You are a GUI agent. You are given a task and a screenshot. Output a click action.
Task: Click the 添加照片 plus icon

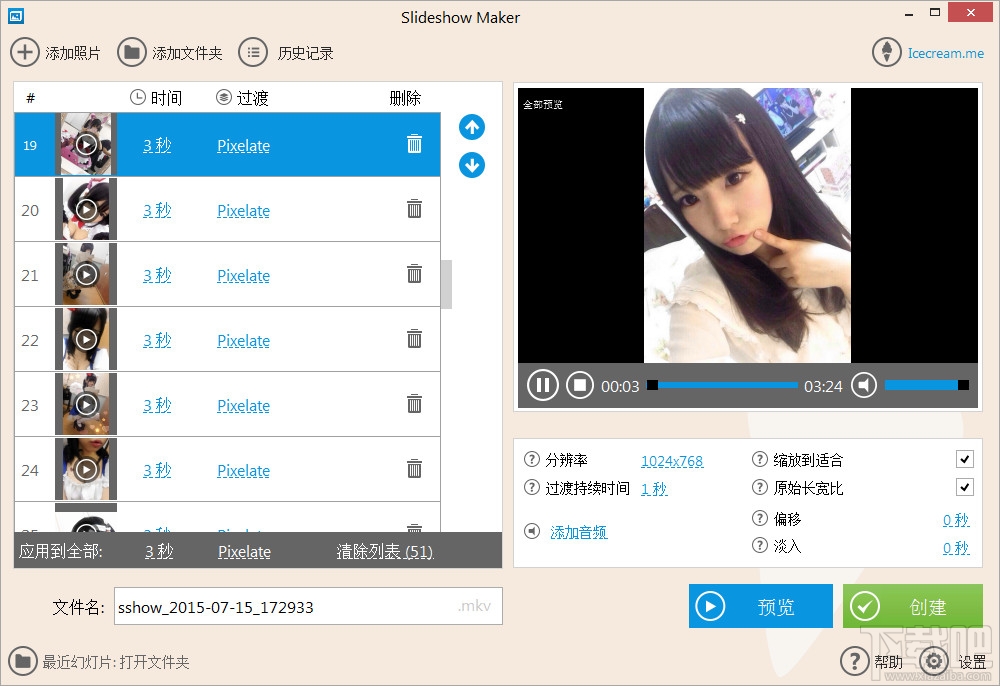tap(25, 52)
